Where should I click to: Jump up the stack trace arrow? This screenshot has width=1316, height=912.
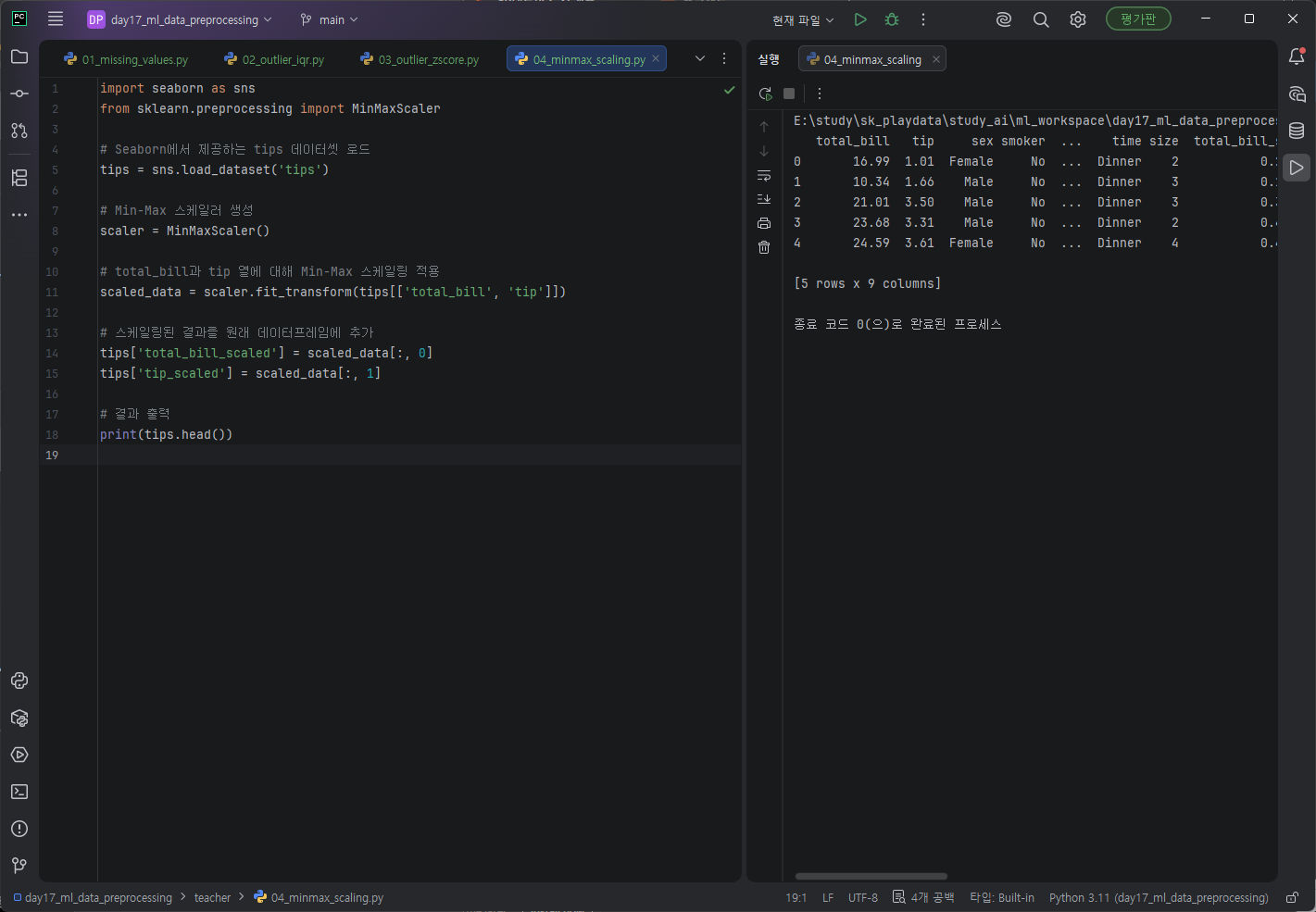point(764,127)
